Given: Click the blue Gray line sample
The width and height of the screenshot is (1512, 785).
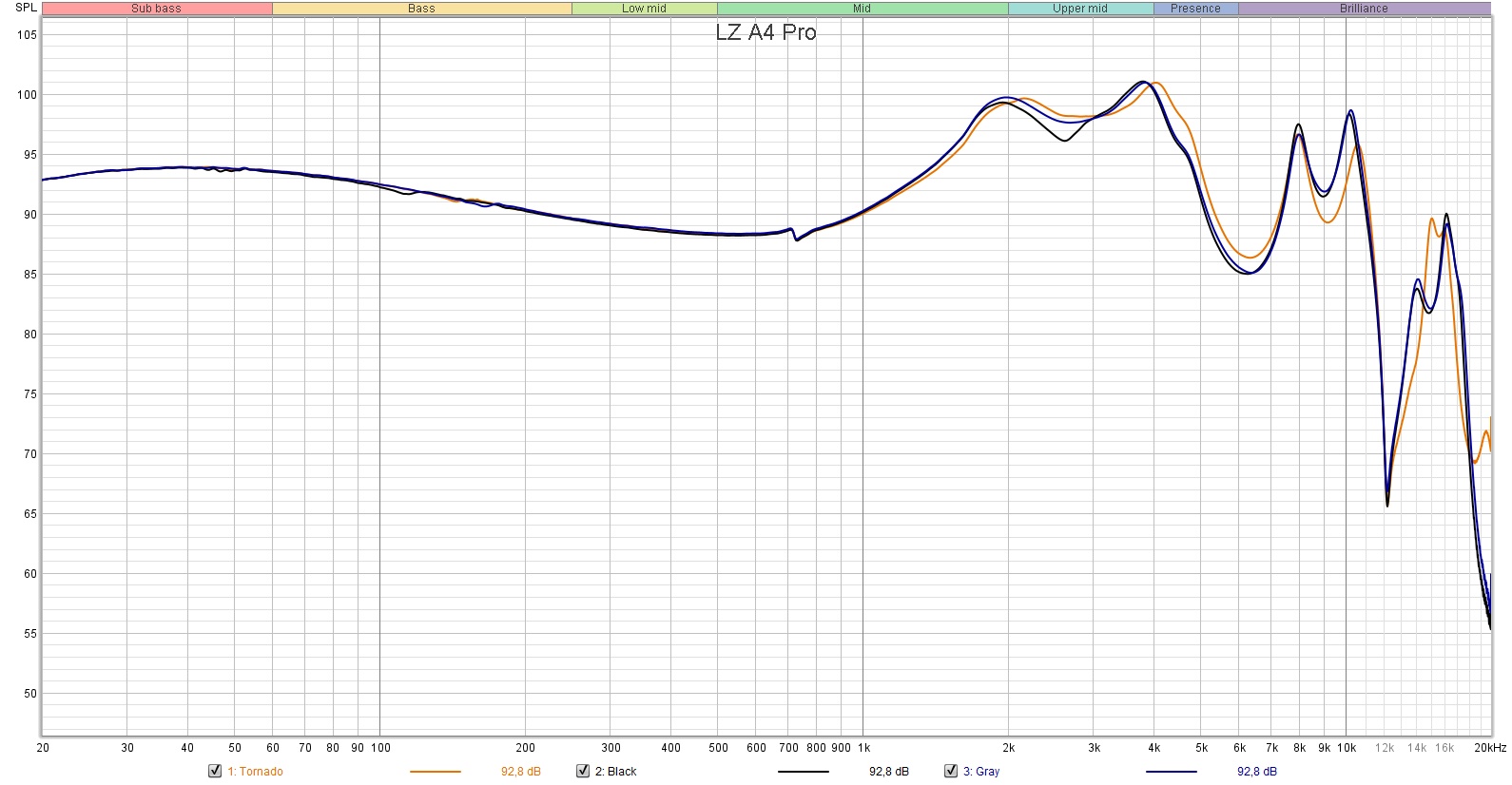Looking at the screenshot, I should pyautogui.click(x=1171, y=772).
